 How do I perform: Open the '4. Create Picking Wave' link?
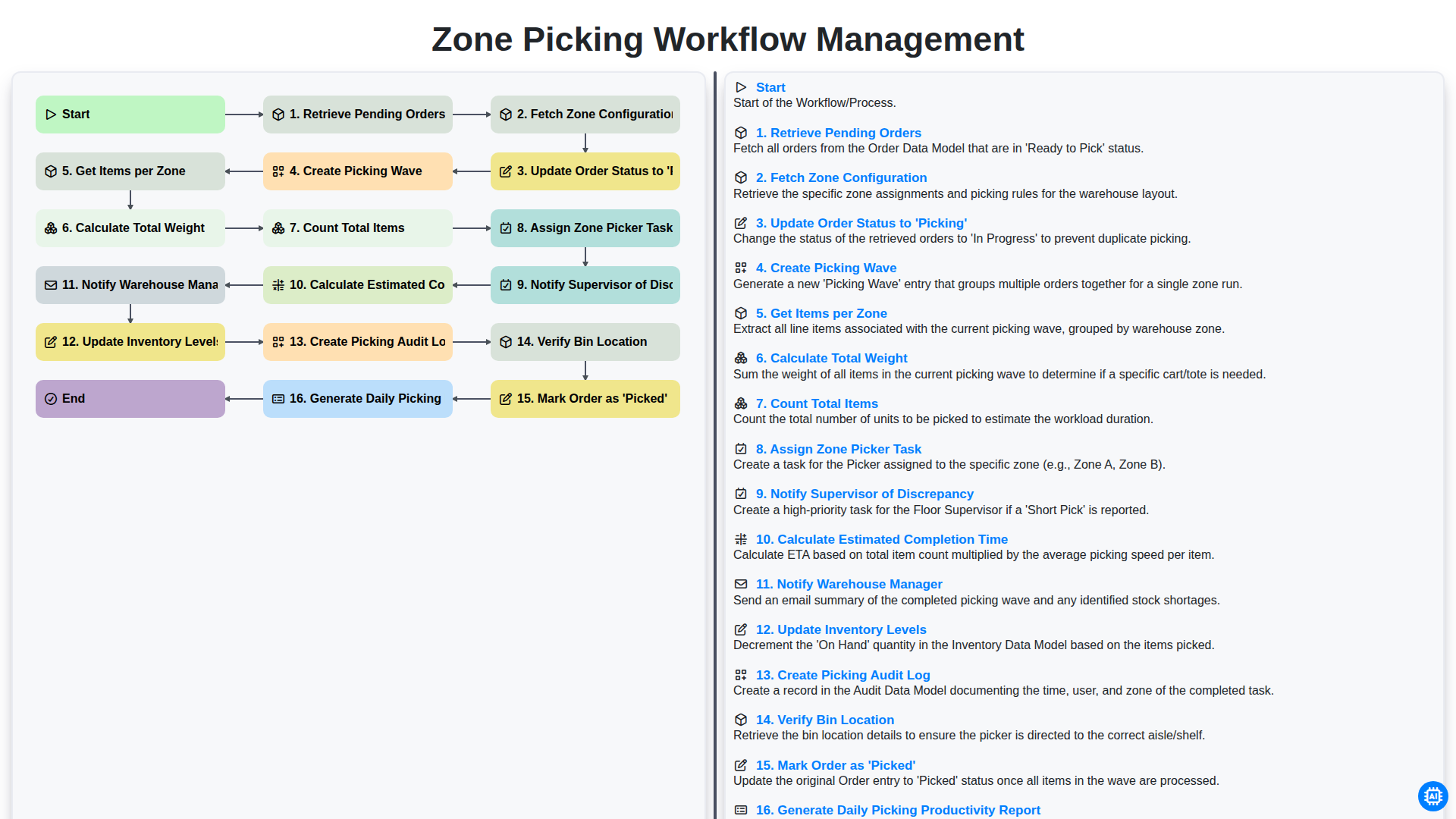827,268
